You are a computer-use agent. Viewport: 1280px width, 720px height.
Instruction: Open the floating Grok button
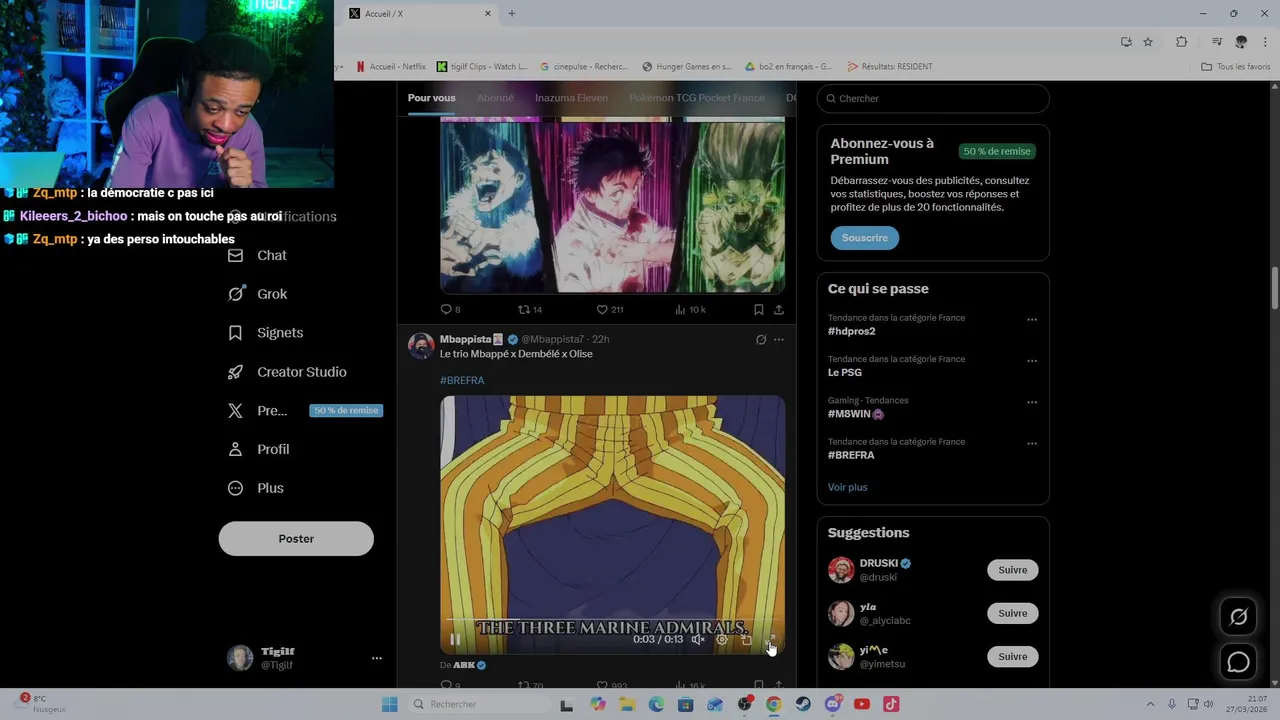point(1238,617)
